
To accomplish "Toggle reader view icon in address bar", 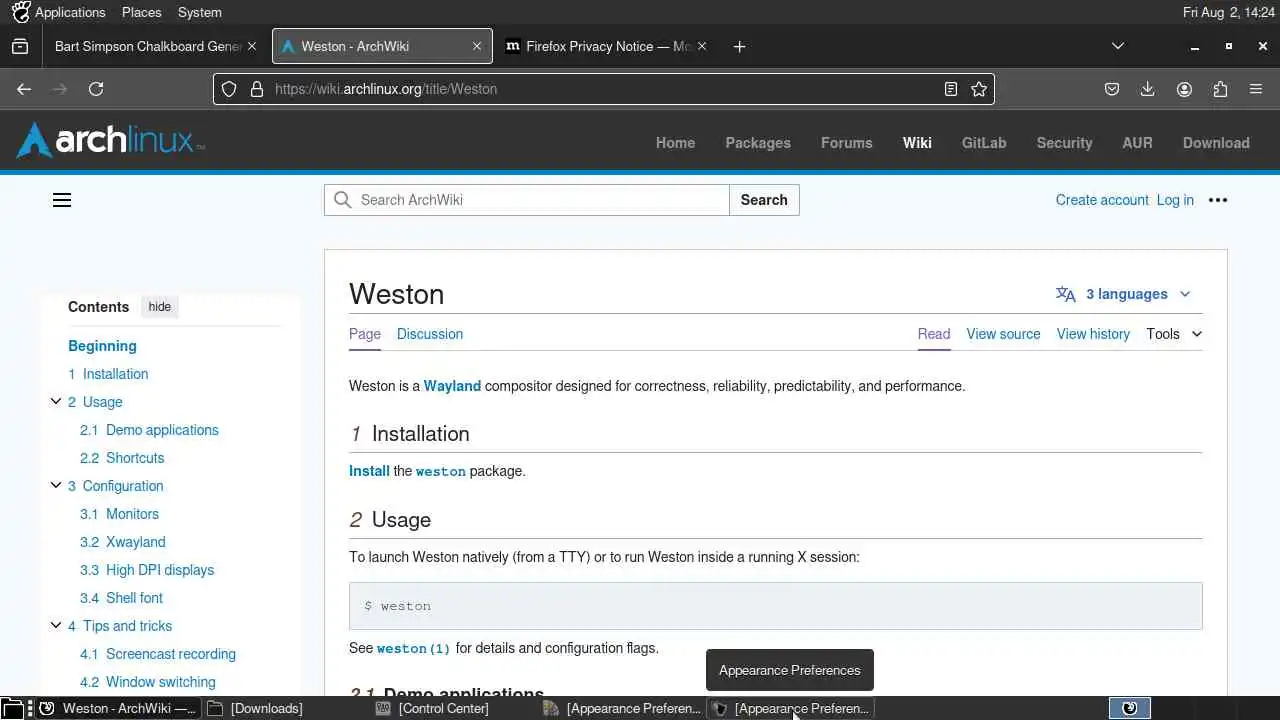I will 951,89.
